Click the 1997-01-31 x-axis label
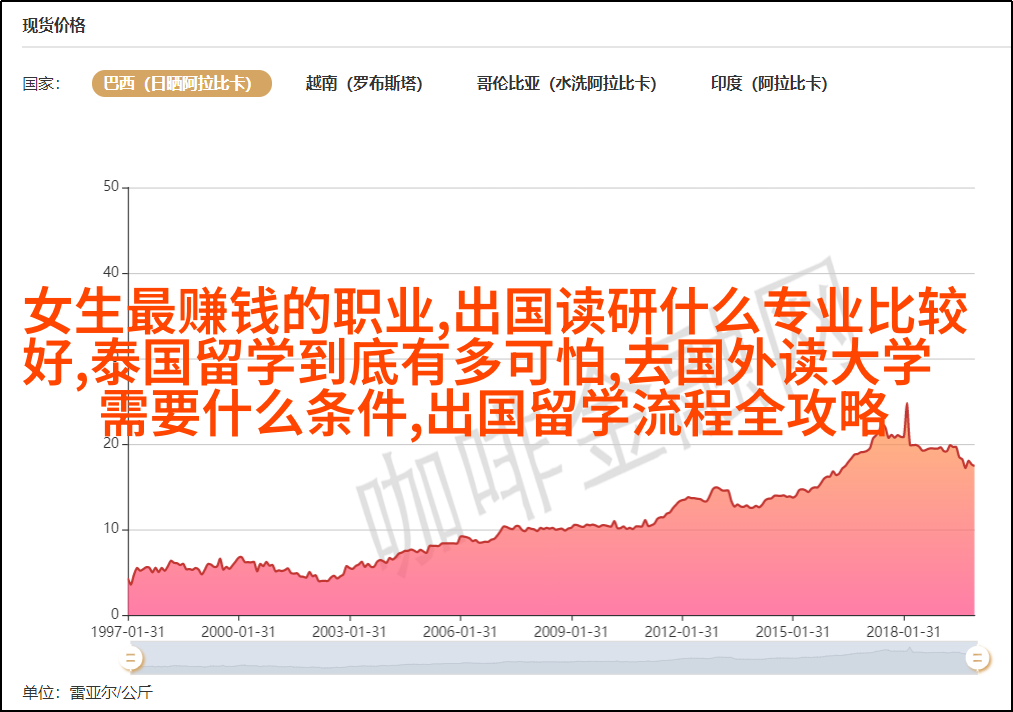1013x712 pixels. pyautogui.click(x=127, y=632)
